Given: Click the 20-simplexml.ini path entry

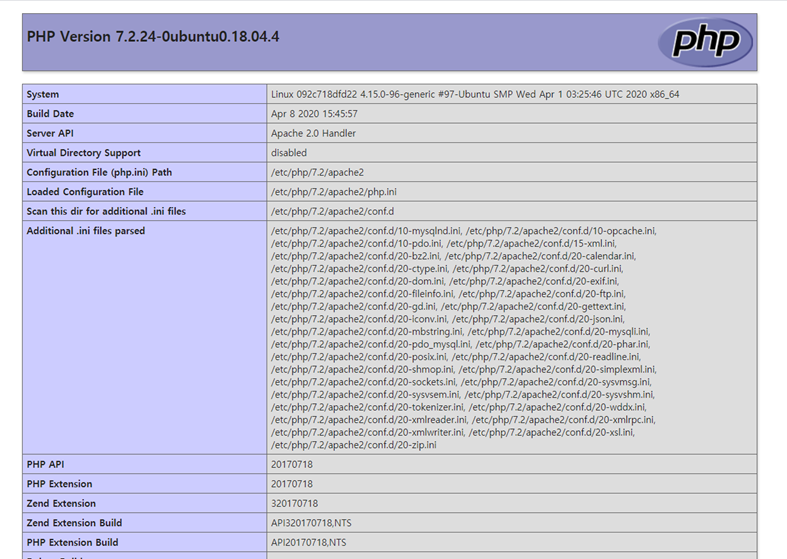Looking at the screenshot, I should [x=557, y=369].
